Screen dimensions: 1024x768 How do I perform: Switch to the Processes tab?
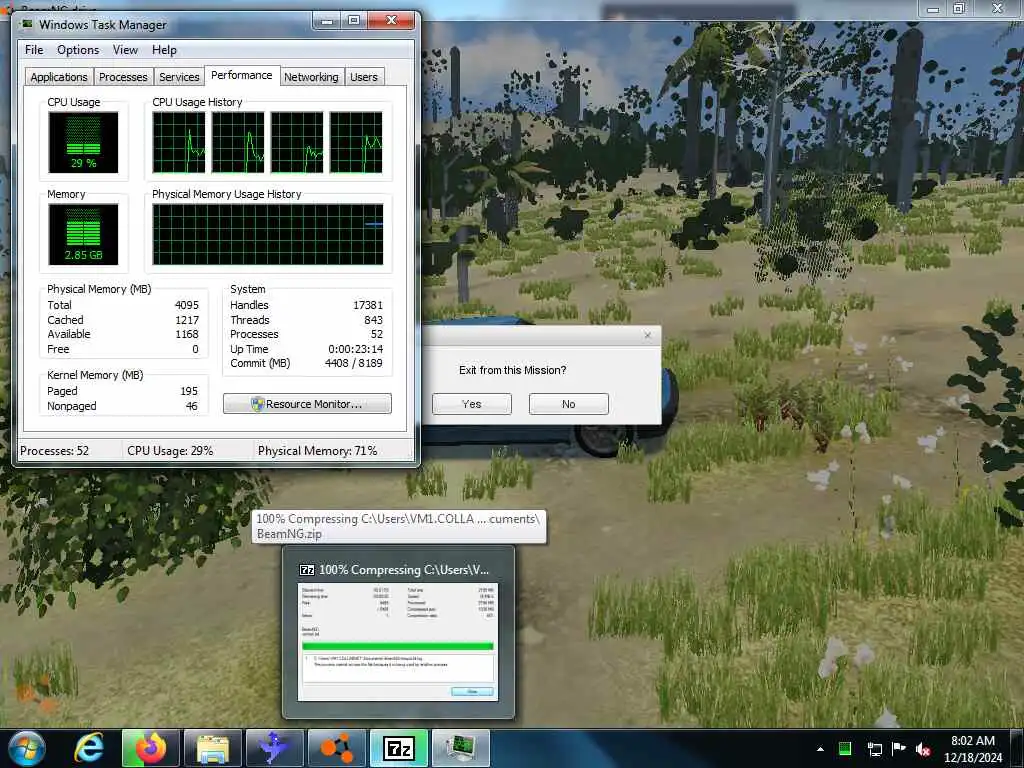click(123, 77)
